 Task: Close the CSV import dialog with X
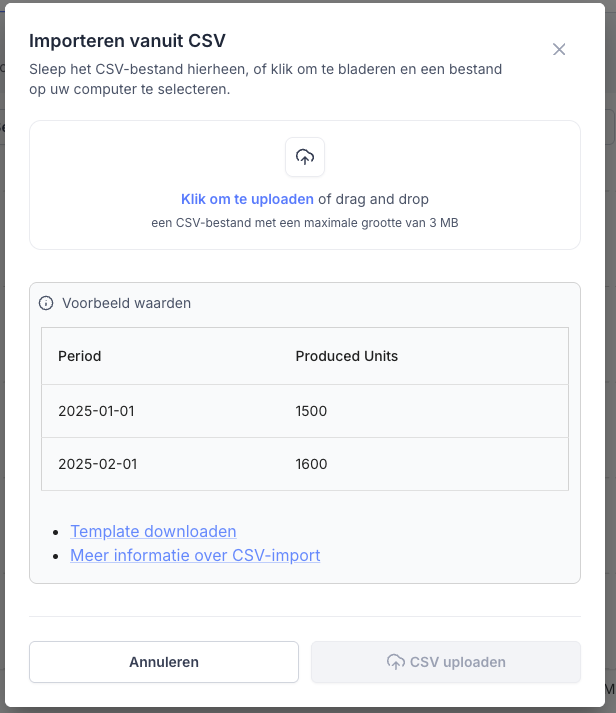559,50
